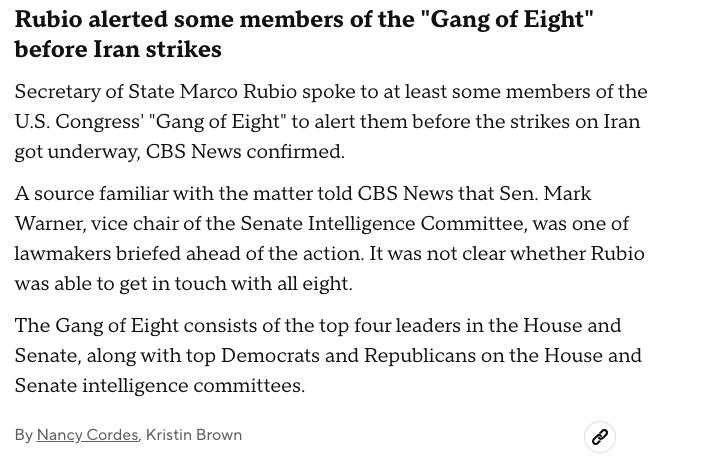Click the paragraph starting "A source familiar"
718x458 pixels.
click(330, 238)
